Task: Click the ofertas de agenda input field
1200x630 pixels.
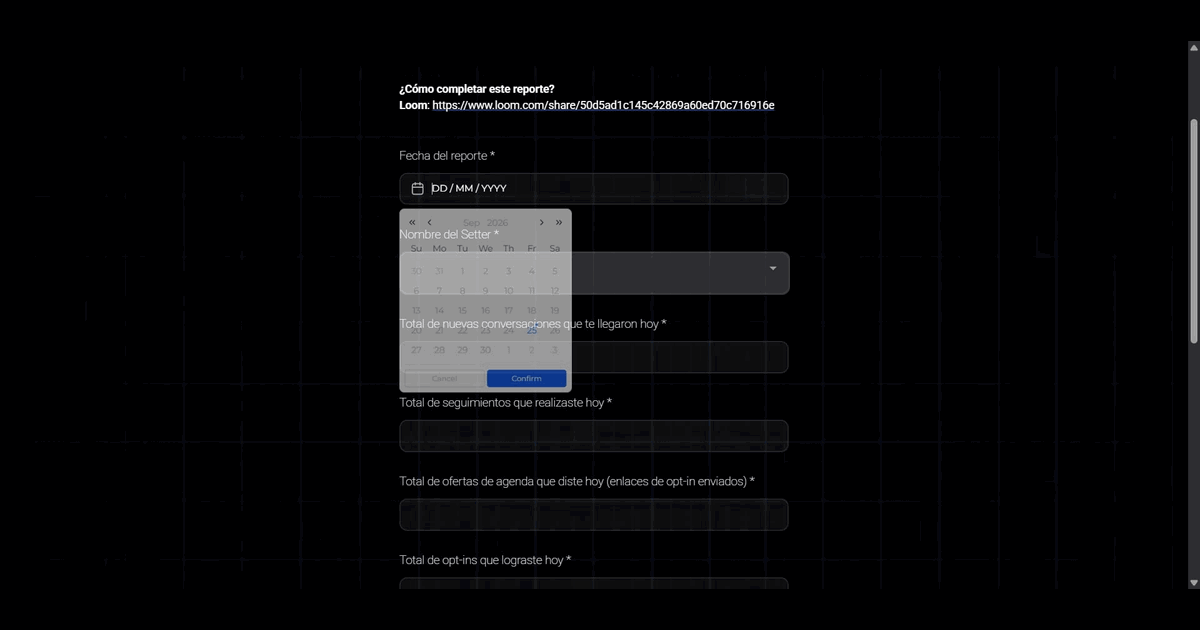Action: pos(594,514)
